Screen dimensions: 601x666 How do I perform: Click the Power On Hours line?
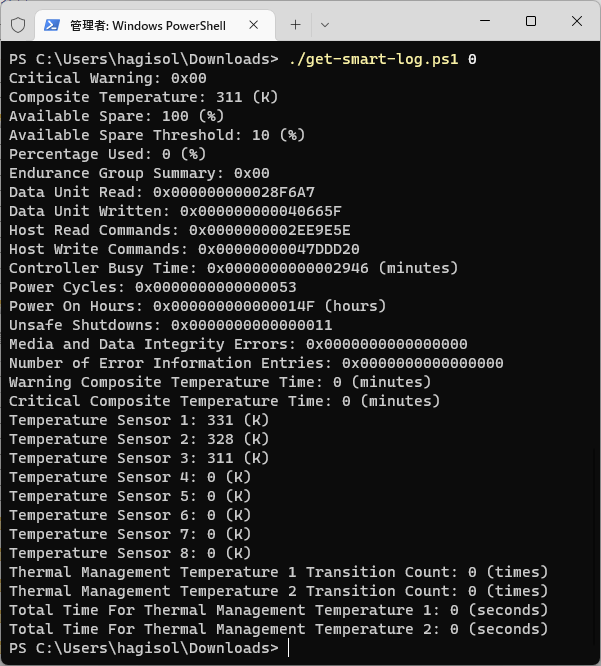198,306
